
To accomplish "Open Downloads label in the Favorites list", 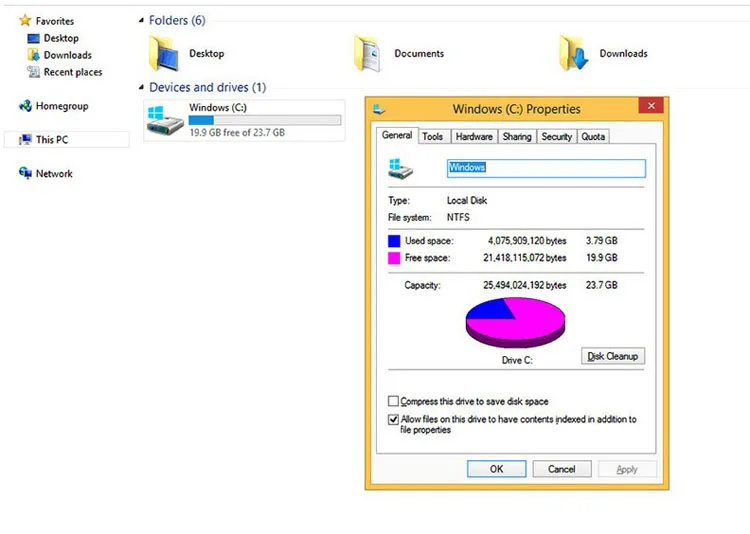I will [68, 55].
